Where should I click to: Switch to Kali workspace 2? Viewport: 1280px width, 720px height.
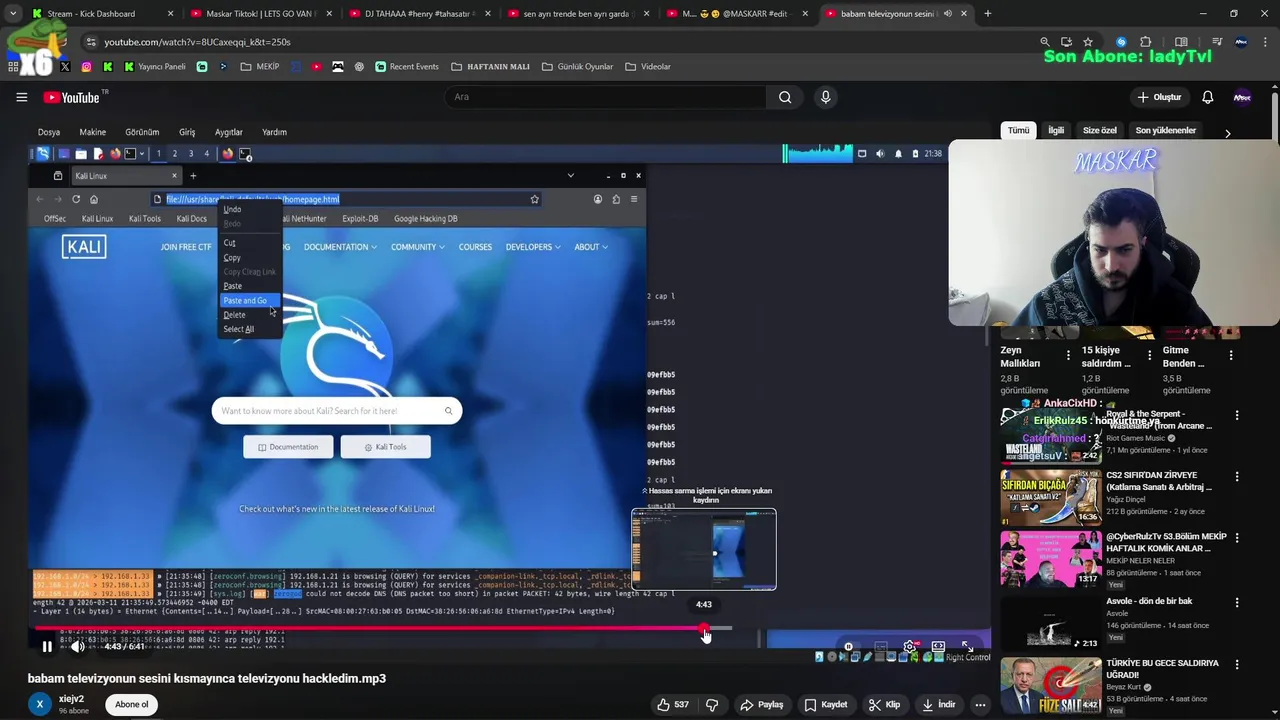174,153
